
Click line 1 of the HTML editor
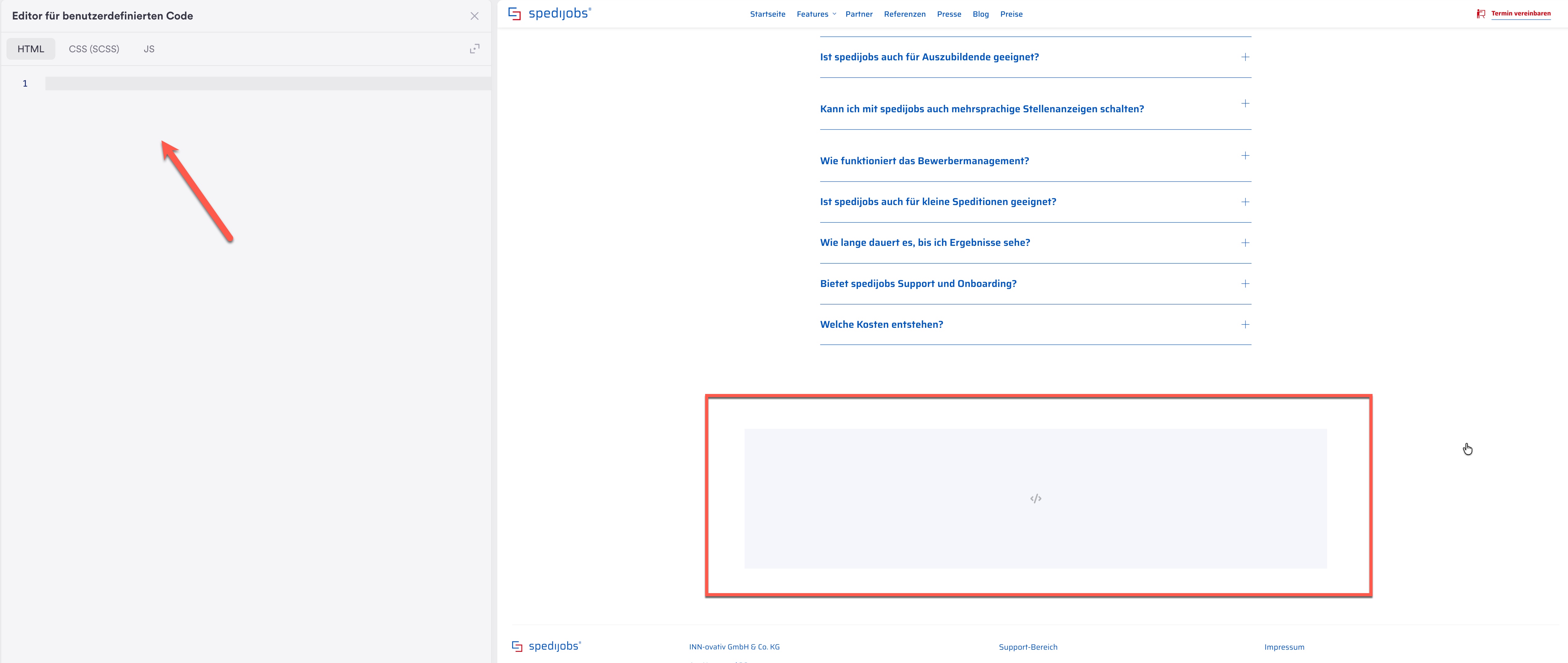[x=268, y=83]
